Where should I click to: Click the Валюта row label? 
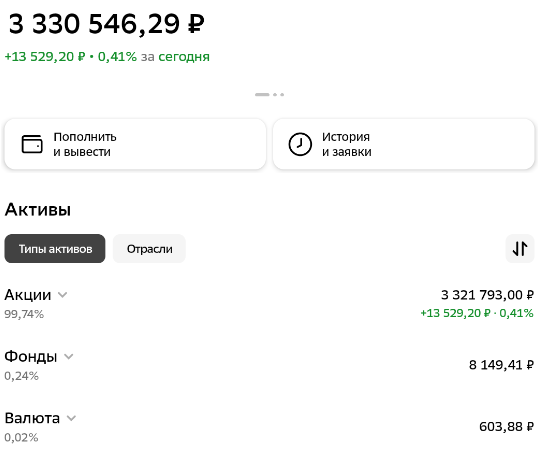32,418
